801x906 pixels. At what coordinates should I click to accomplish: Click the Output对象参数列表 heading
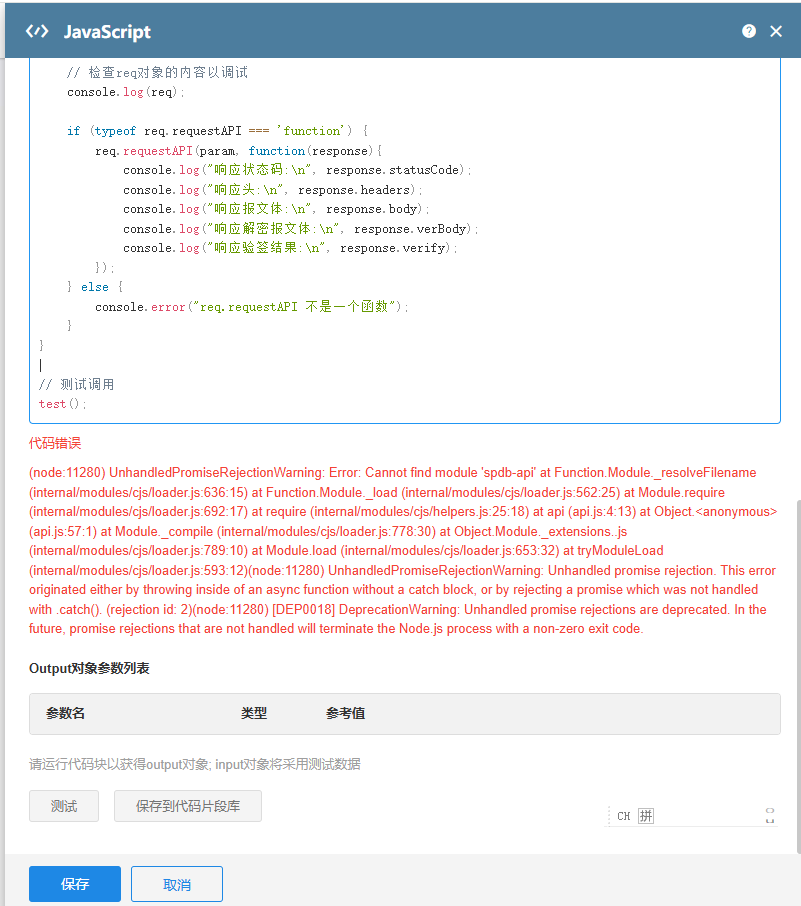89,668
